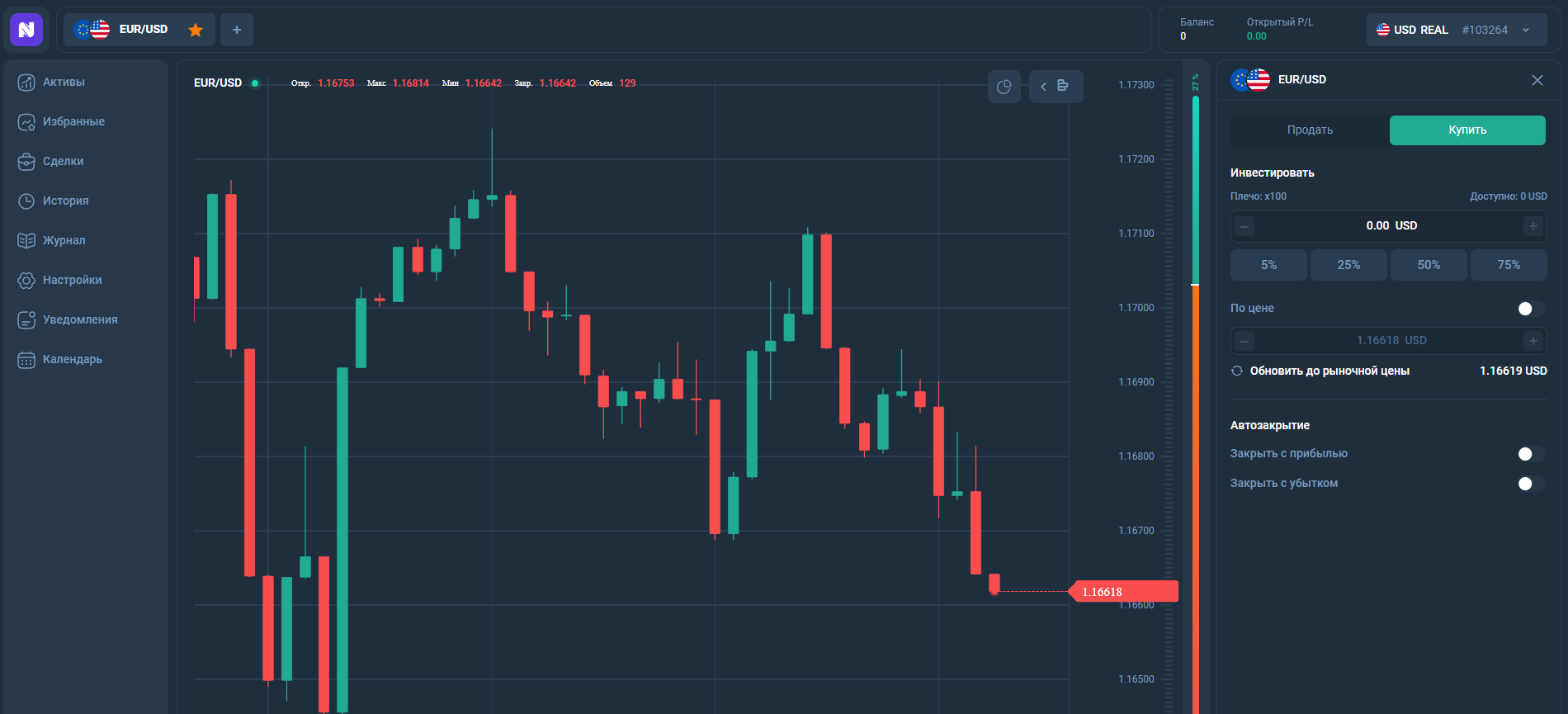Click the 25% investment button

(1348, 265)
